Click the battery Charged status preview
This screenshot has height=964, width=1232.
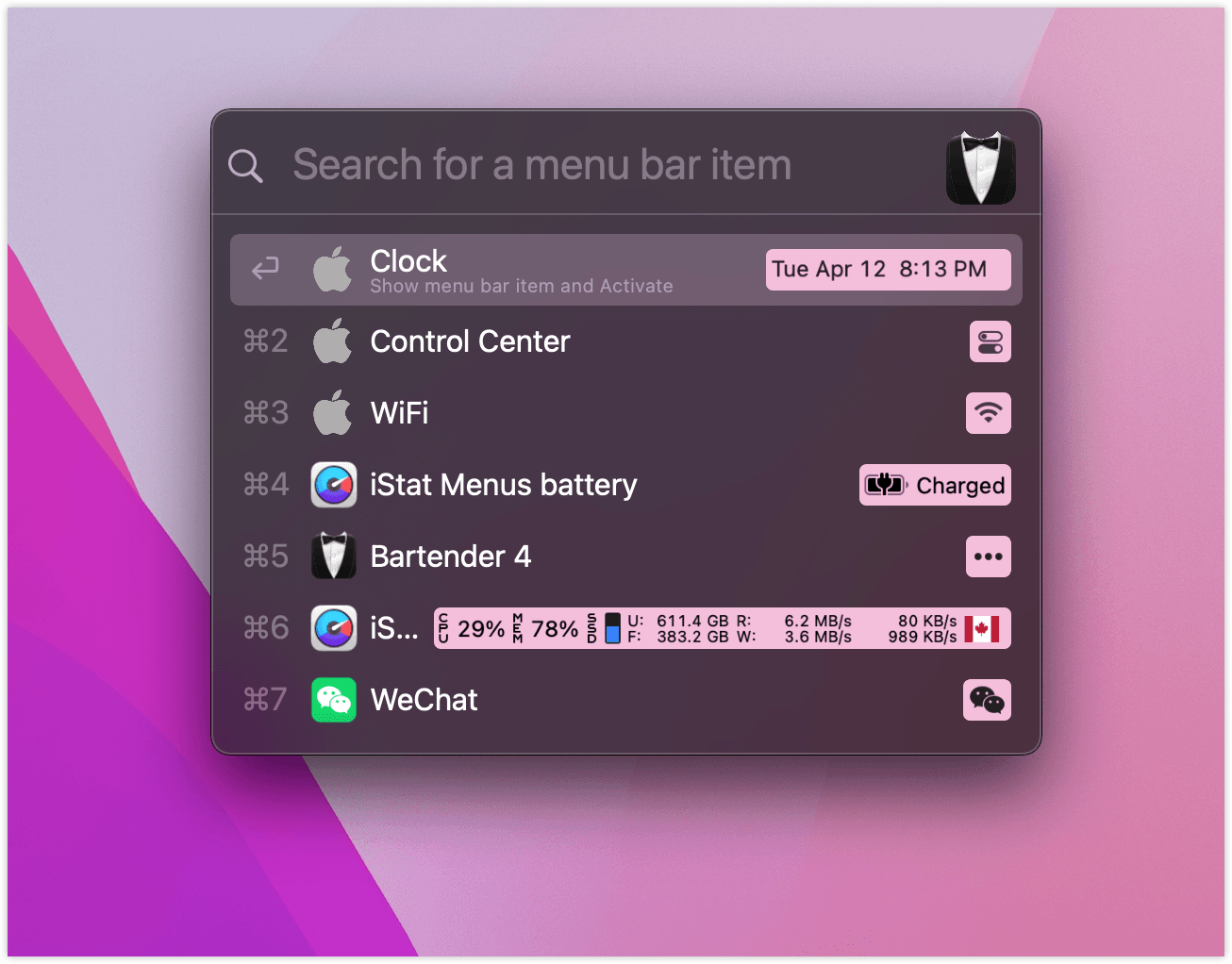pyautogui.click(x=934, y=485)
